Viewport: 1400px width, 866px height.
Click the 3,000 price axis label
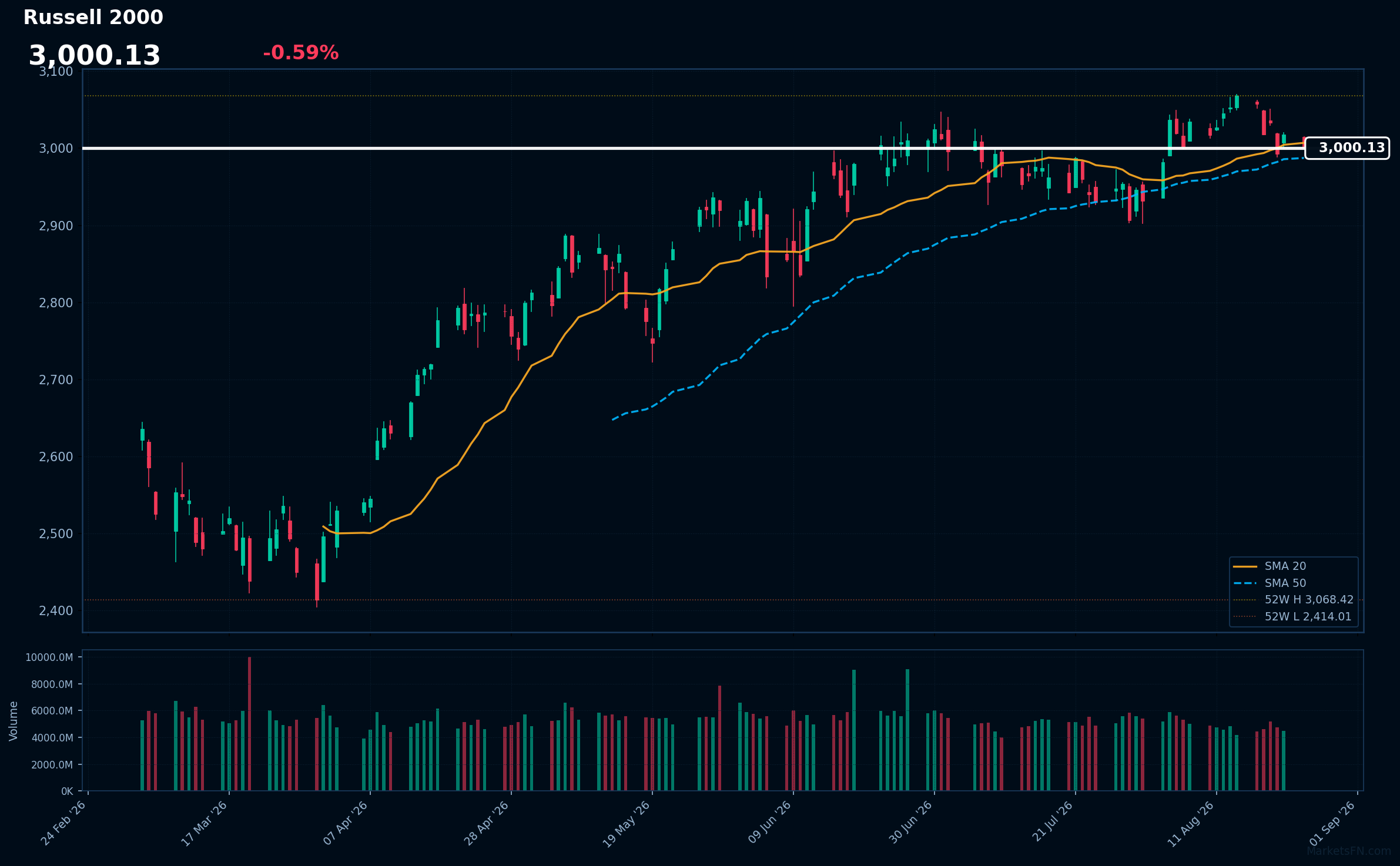pos(56,149)
